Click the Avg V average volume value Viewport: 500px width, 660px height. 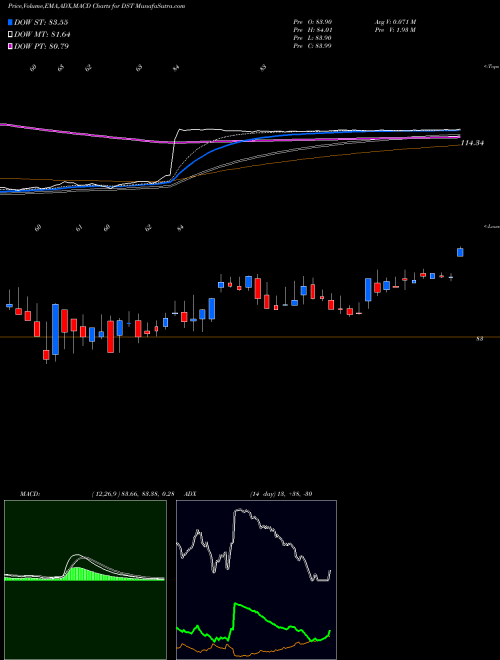click(394, 22)
